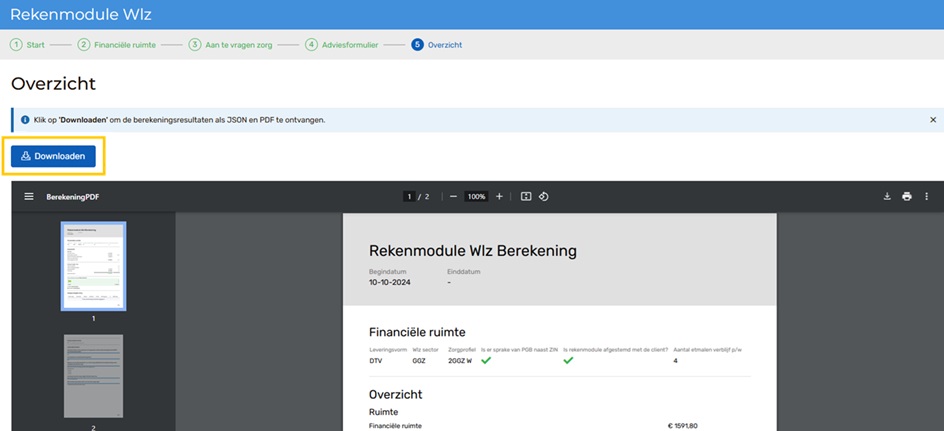Close the info notification banner
The width and height of the screenshot is (944, 431).
[x=933, y=120]
